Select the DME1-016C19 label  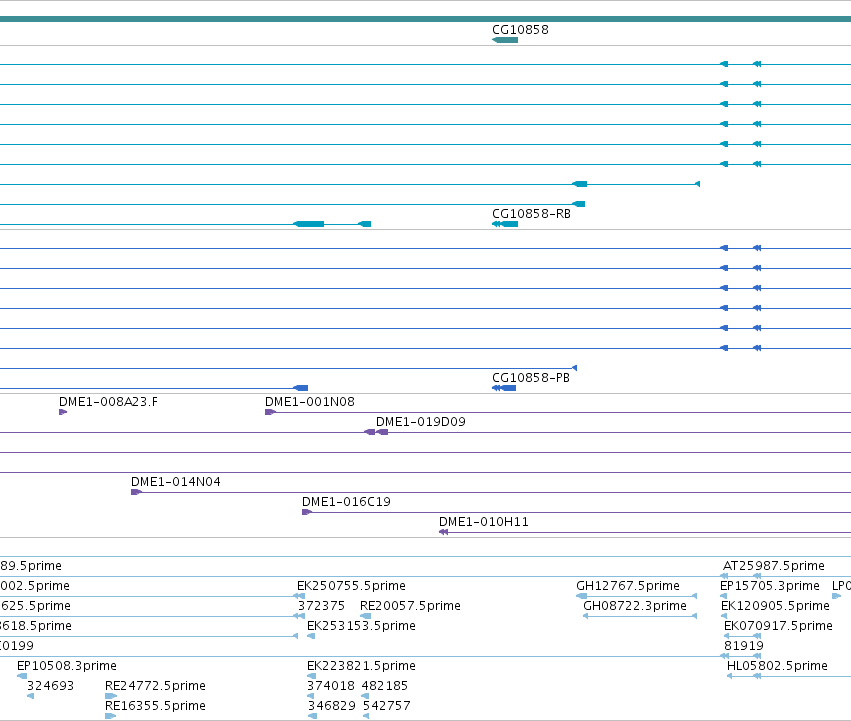[x=346, y=502]
